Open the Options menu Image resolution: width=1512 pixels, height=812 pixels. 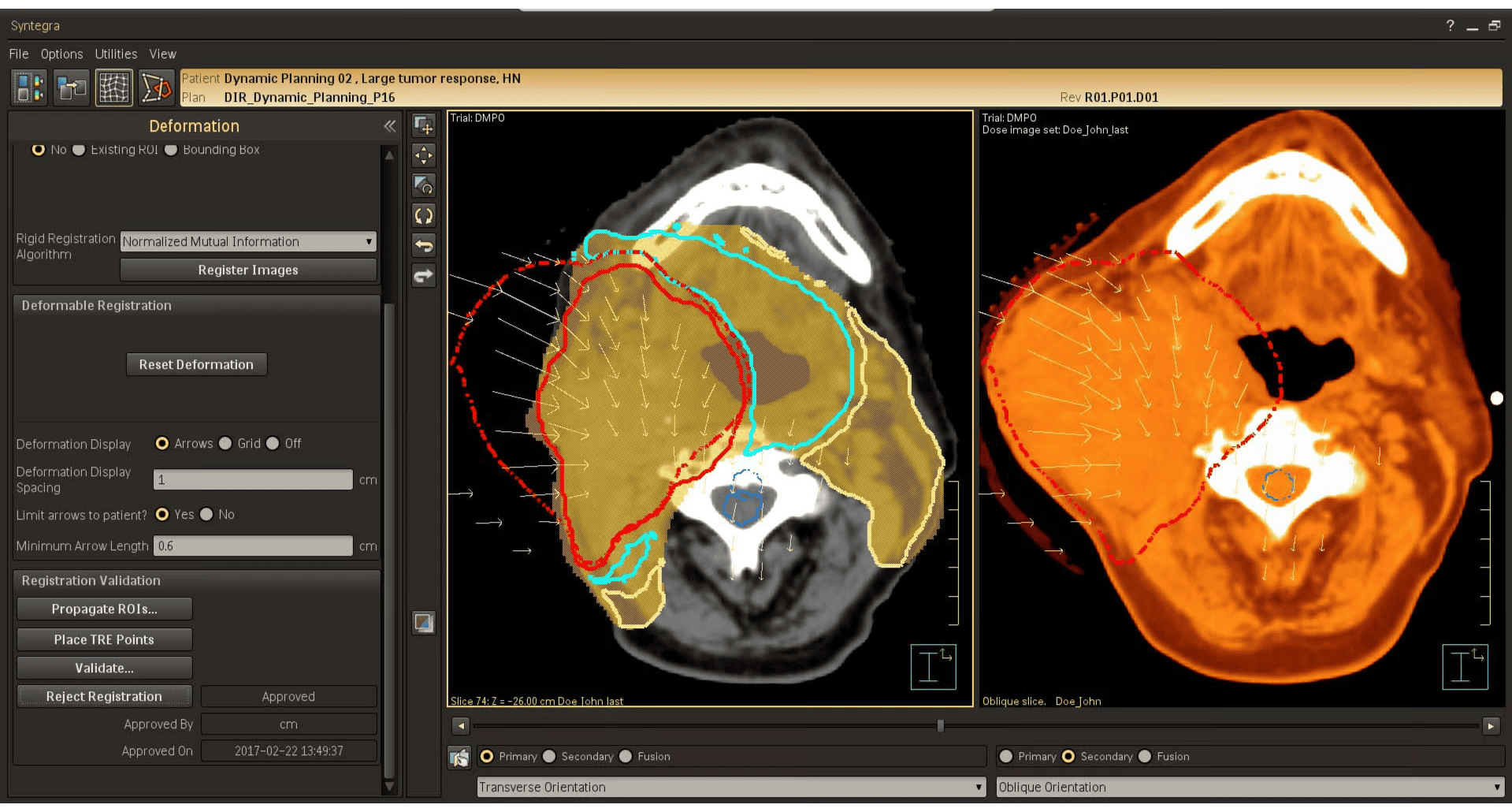click(x=61, y=54)
